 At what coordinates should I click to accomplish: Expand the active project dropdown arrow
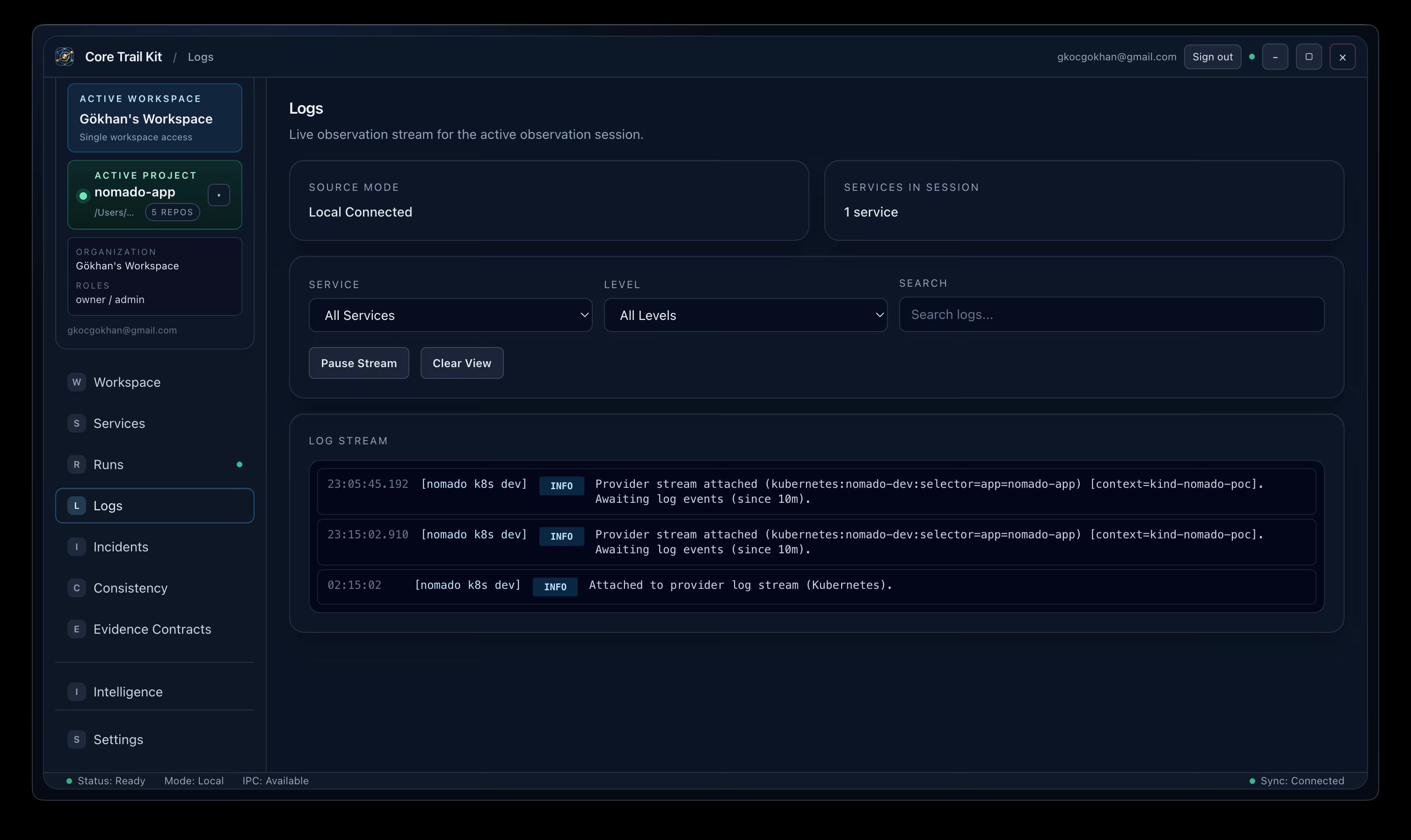(x=218, y=196)
